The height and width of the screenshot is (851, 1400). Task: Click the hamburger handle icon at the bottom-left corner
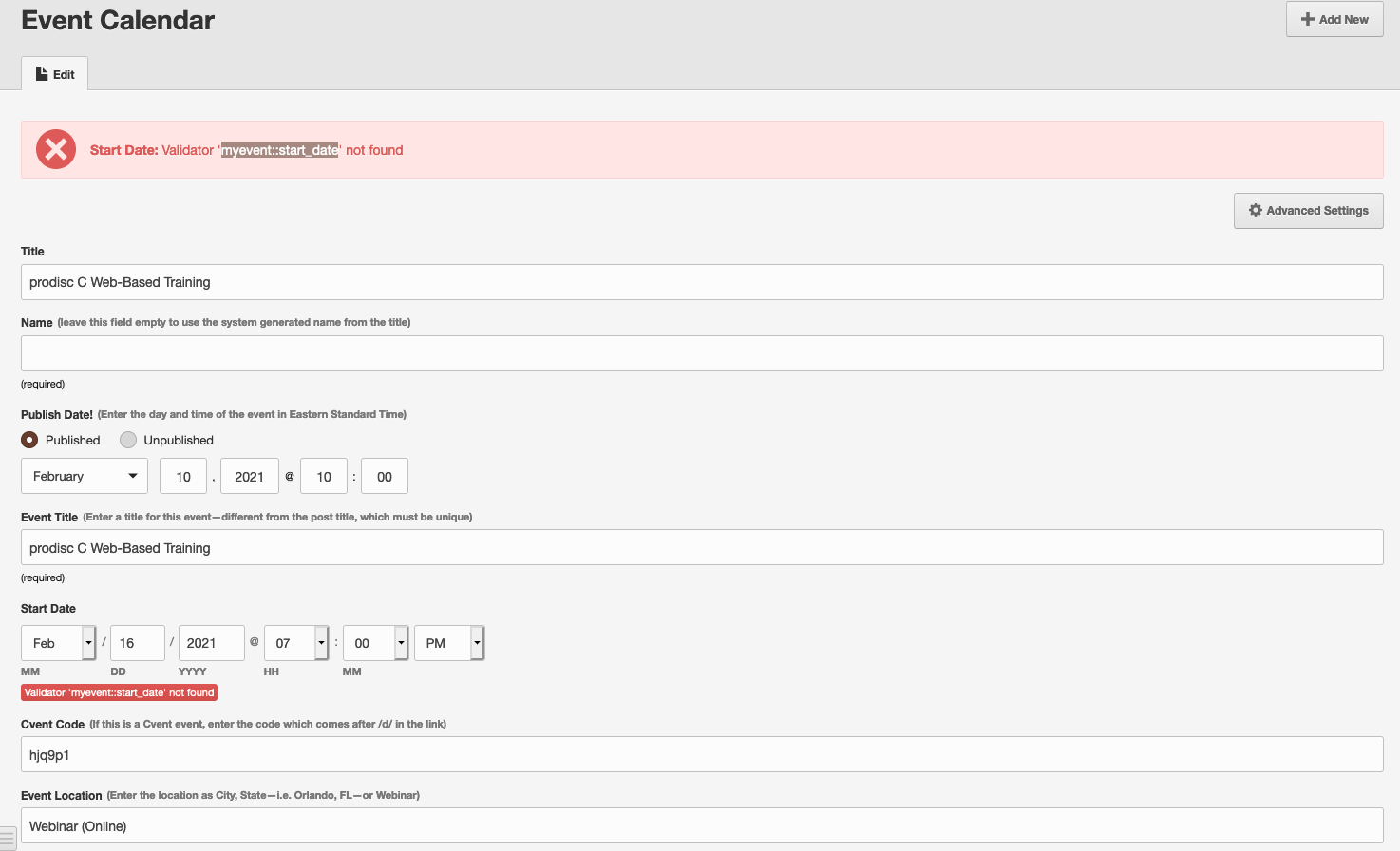(7, 840)
